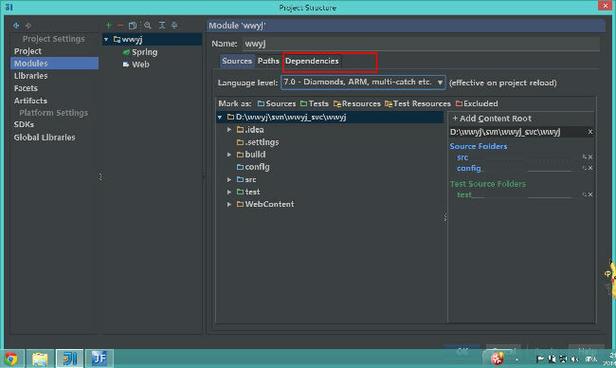Click the red system tray application icon
Image resolution: width=616 pixels, height=368 pixels.
click(x=497, y=358)
